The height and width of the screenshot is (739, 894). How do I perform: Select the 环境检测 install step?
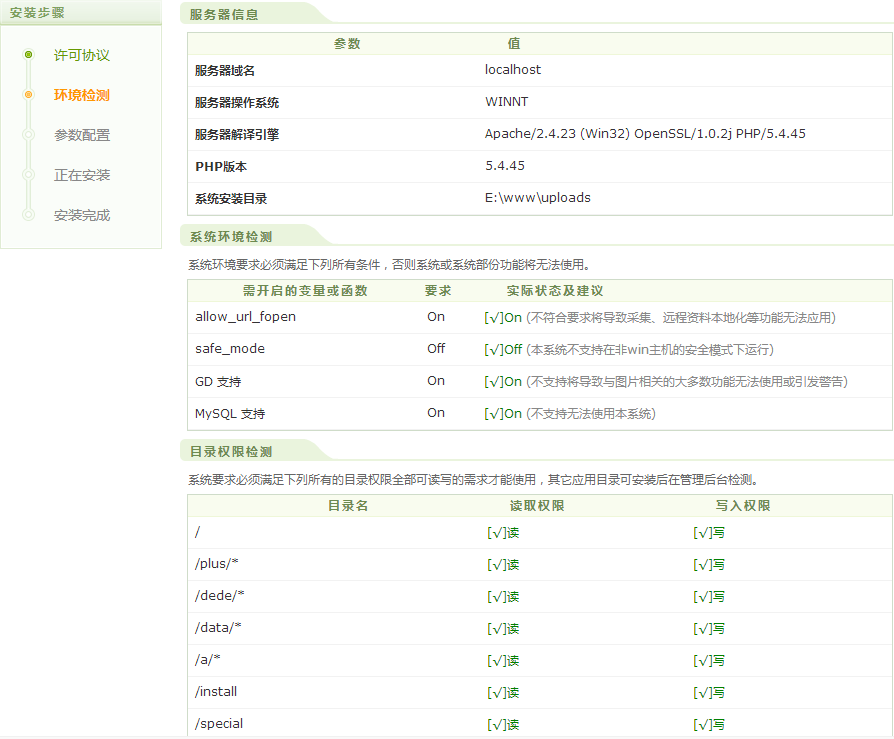[82, 95]
